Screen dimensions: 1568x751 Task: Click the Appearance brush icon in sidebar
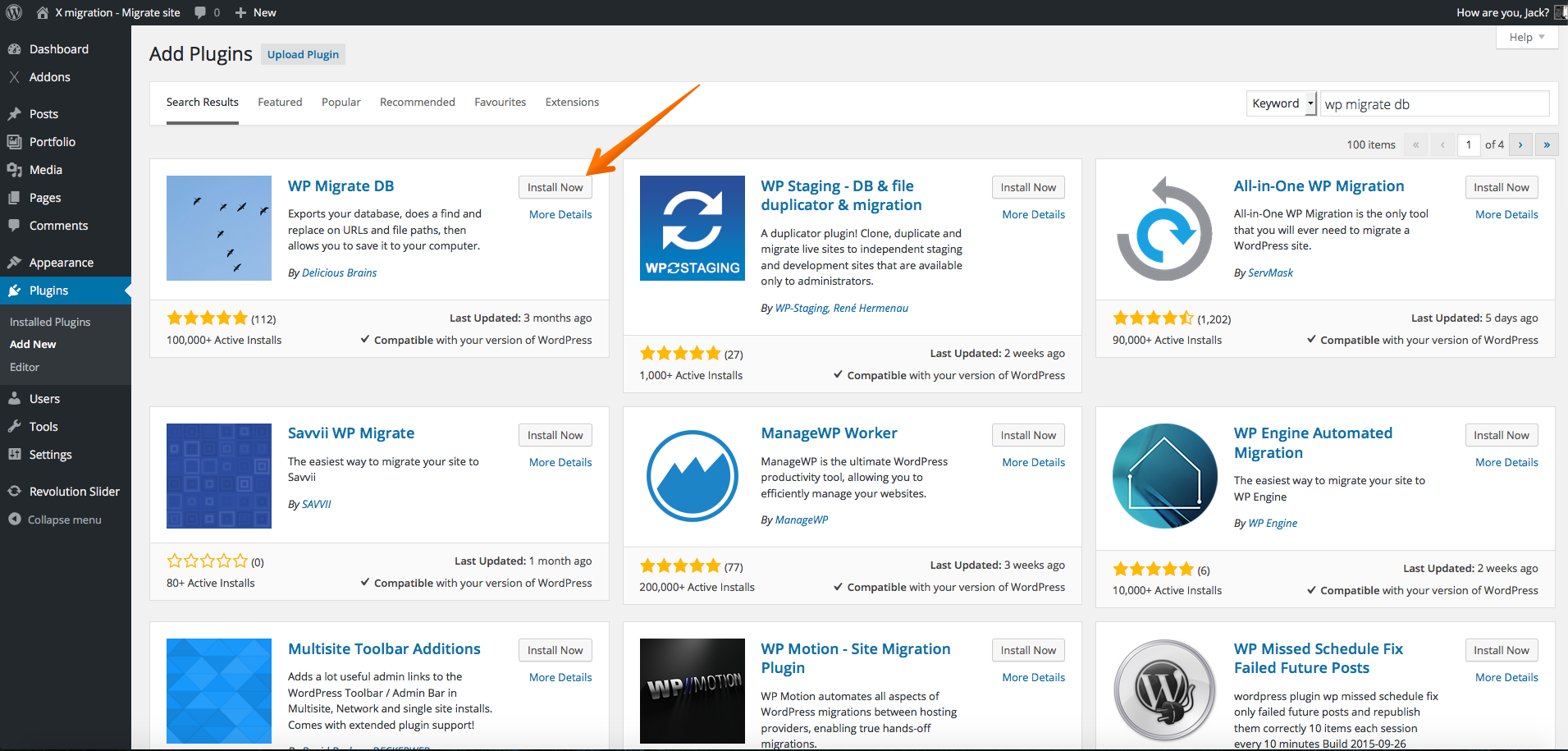[14, 263]
